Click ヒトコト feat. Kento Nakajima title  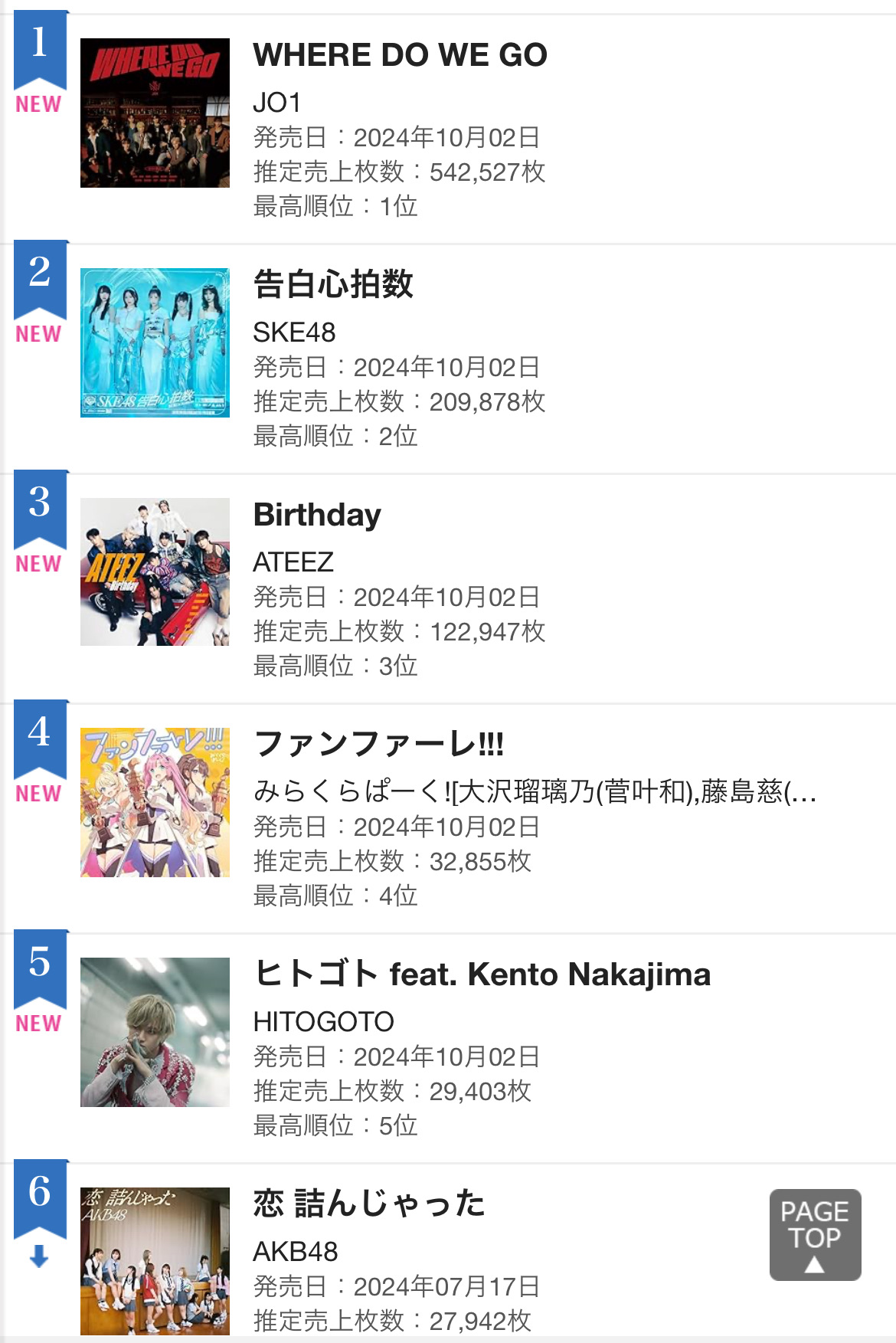pos(482,974)
